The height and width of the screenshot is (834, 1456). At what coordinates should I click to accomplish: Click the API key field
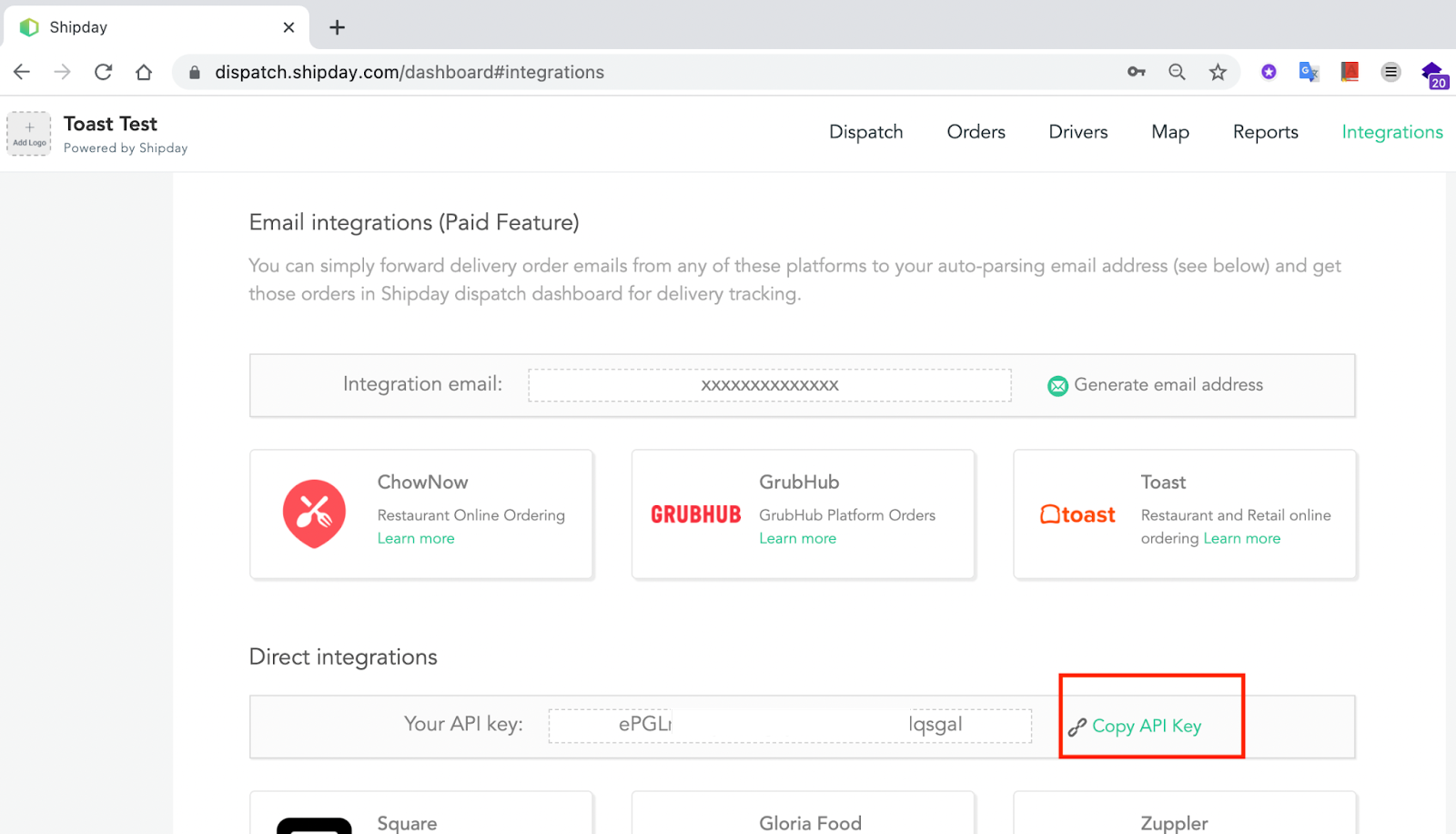pyautogui.click(x=790, y=726)
